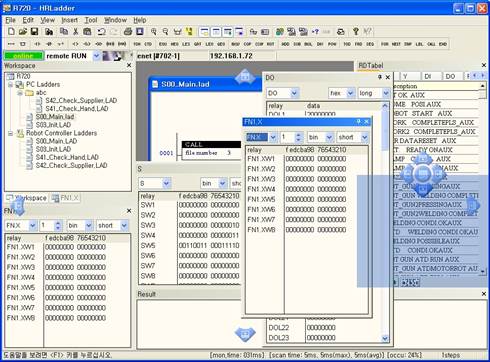
Task: Open print preview toolbar icon
Action: 140,32
